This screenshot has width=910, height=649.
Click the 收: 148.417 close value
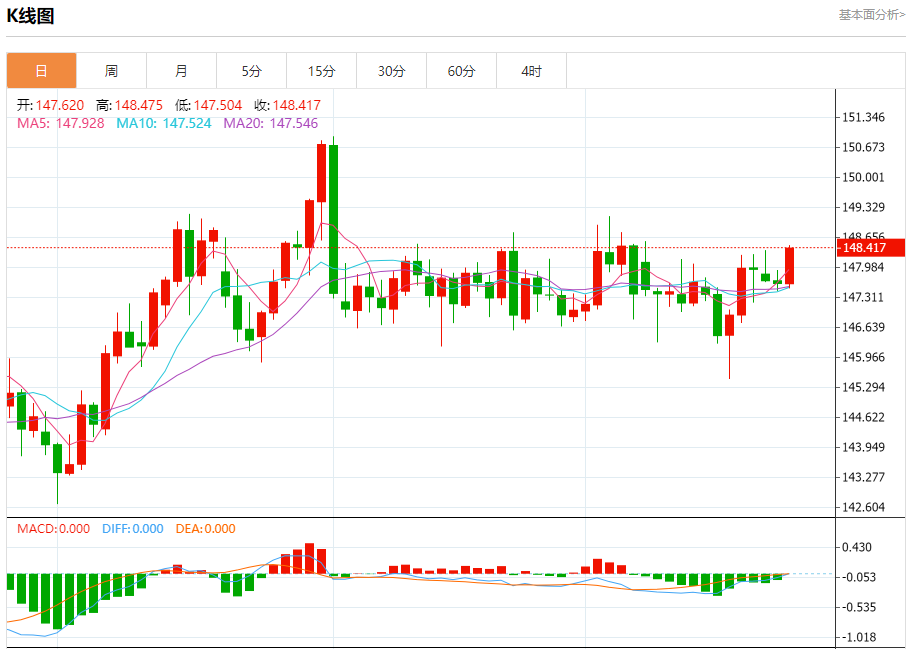pos(287,106)
